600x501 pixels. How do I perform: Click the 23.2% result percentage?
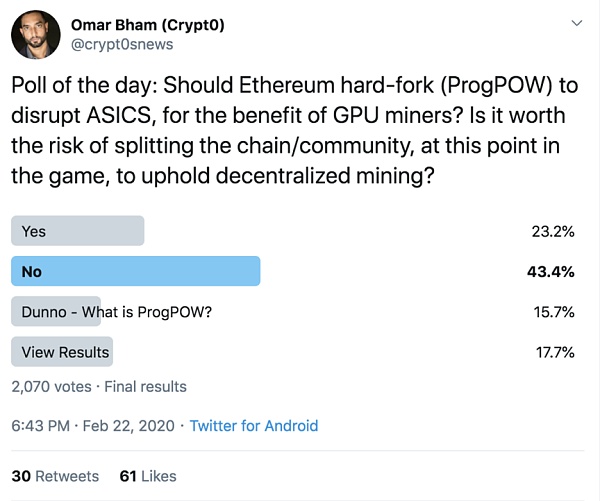(x=552, y=231)
